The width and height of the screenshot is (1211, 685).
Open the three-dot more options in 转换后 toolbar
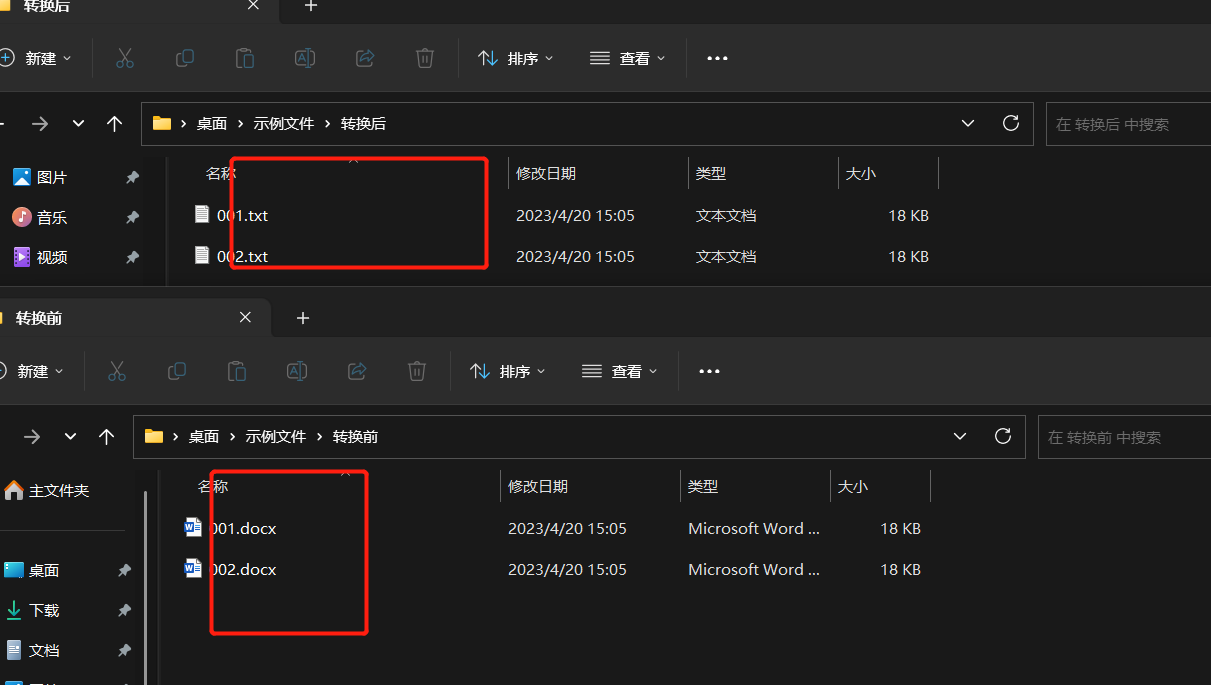(717, 58)
